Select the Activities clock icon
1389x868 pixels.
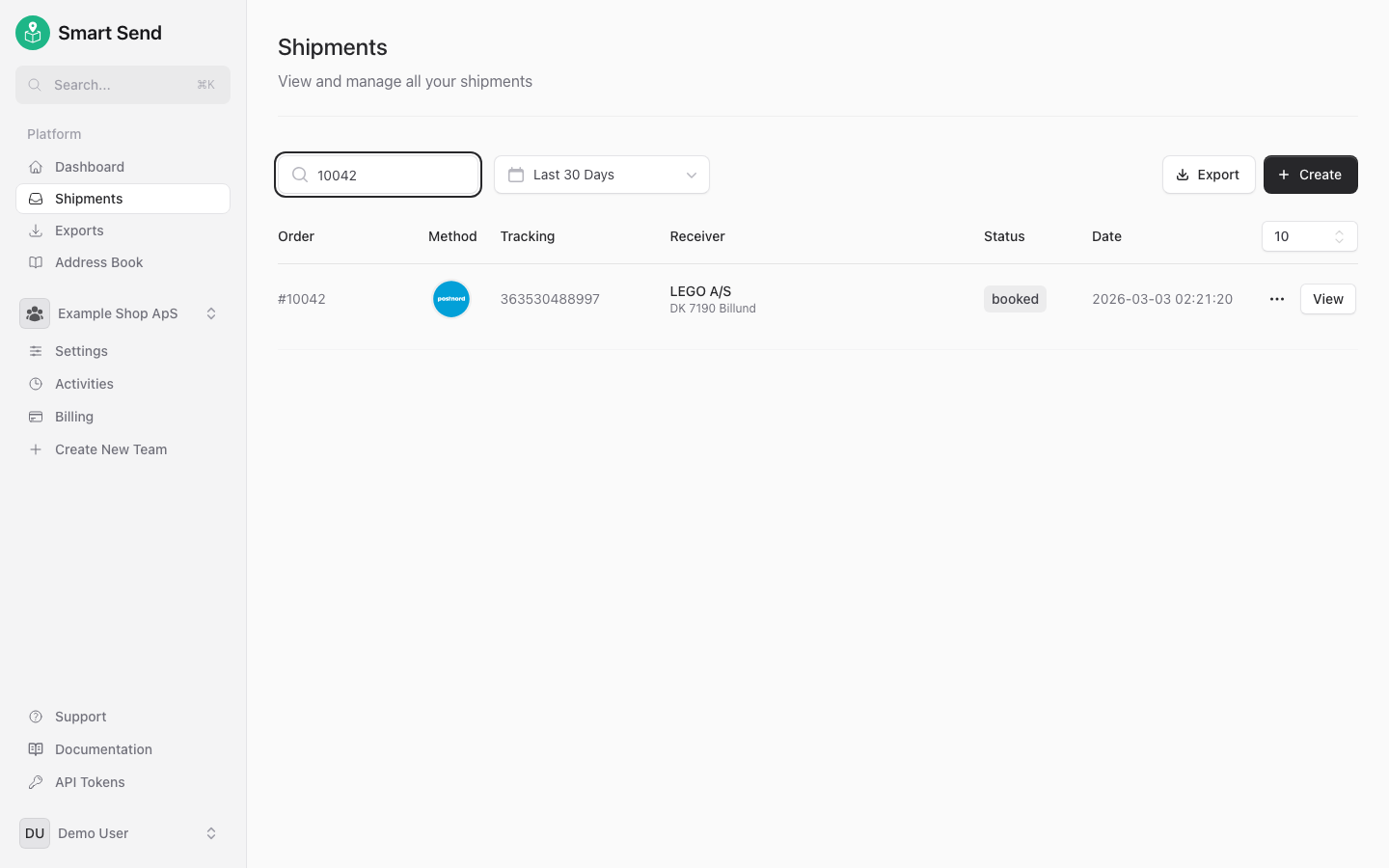36,383
